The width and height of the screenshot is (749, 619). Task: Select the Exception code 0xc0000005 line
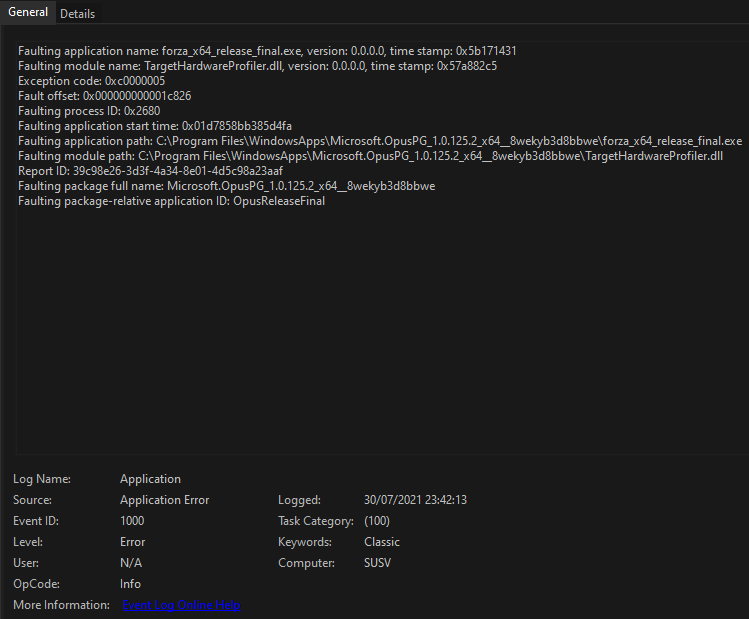tap(91, 81)
